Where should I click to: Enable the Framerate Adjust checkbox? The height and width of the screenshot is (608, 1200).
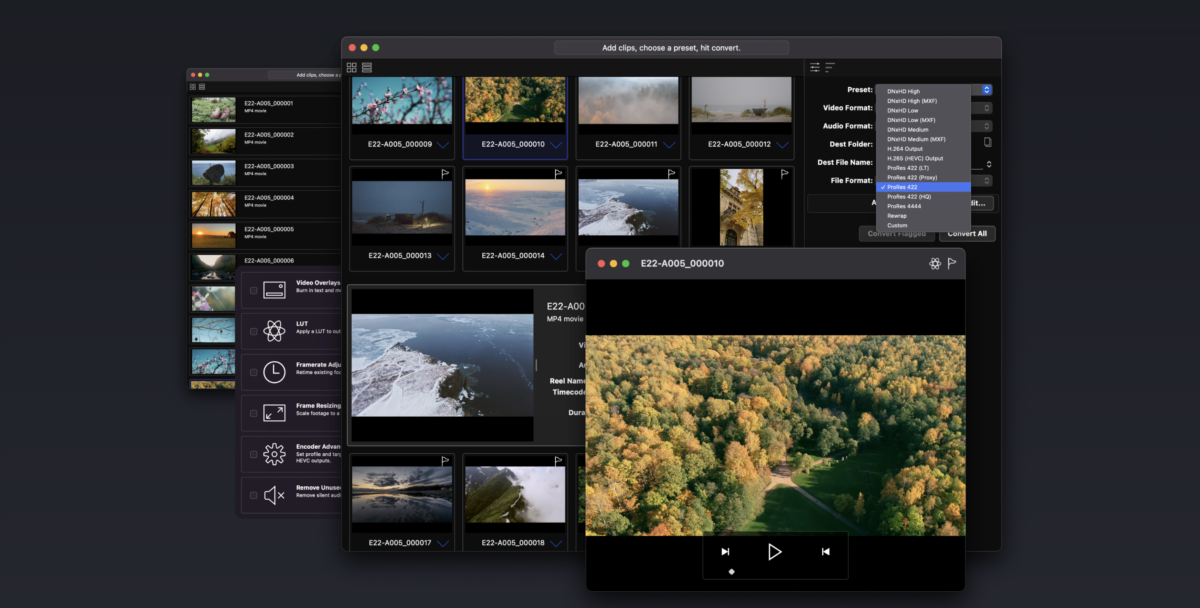point(254,372)
